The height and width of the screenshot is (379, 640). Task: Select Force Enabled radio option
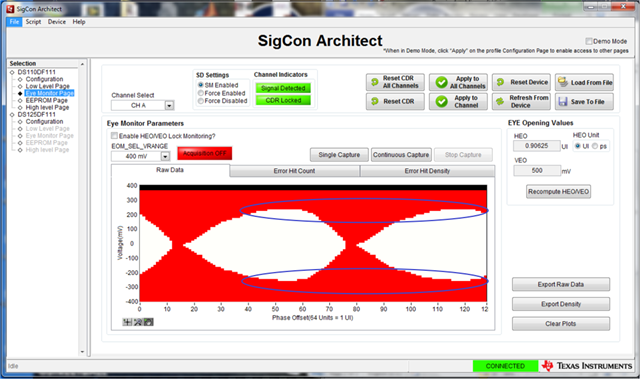pyautogui.click(x=200, y=93)
